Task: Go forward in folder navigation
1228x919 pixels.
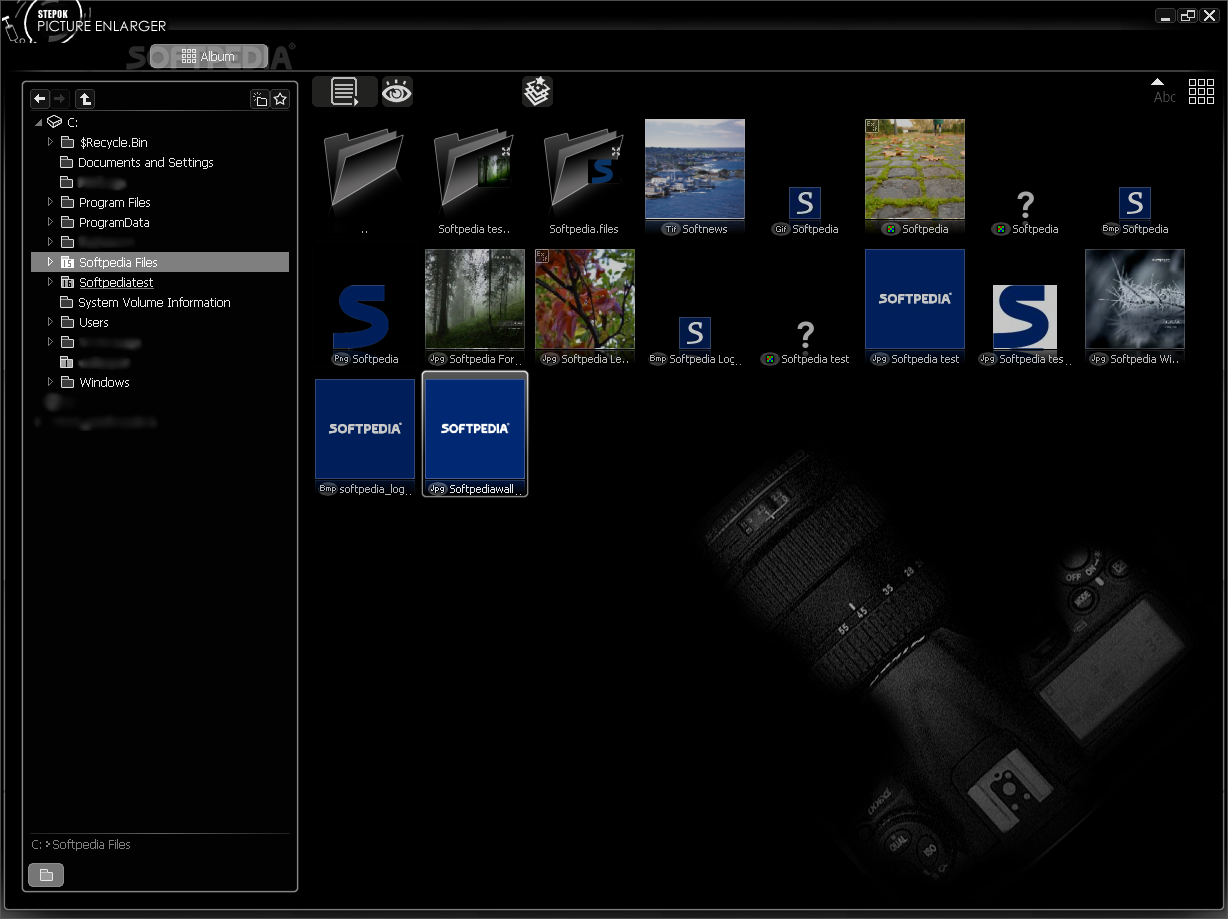Action: [60, 98]
